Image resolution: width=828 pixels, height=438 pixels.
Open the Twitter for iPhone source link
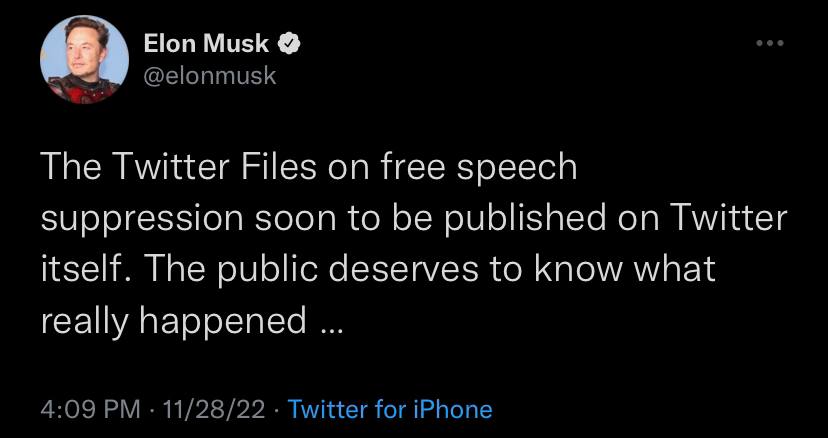click(x=390, y=409)
